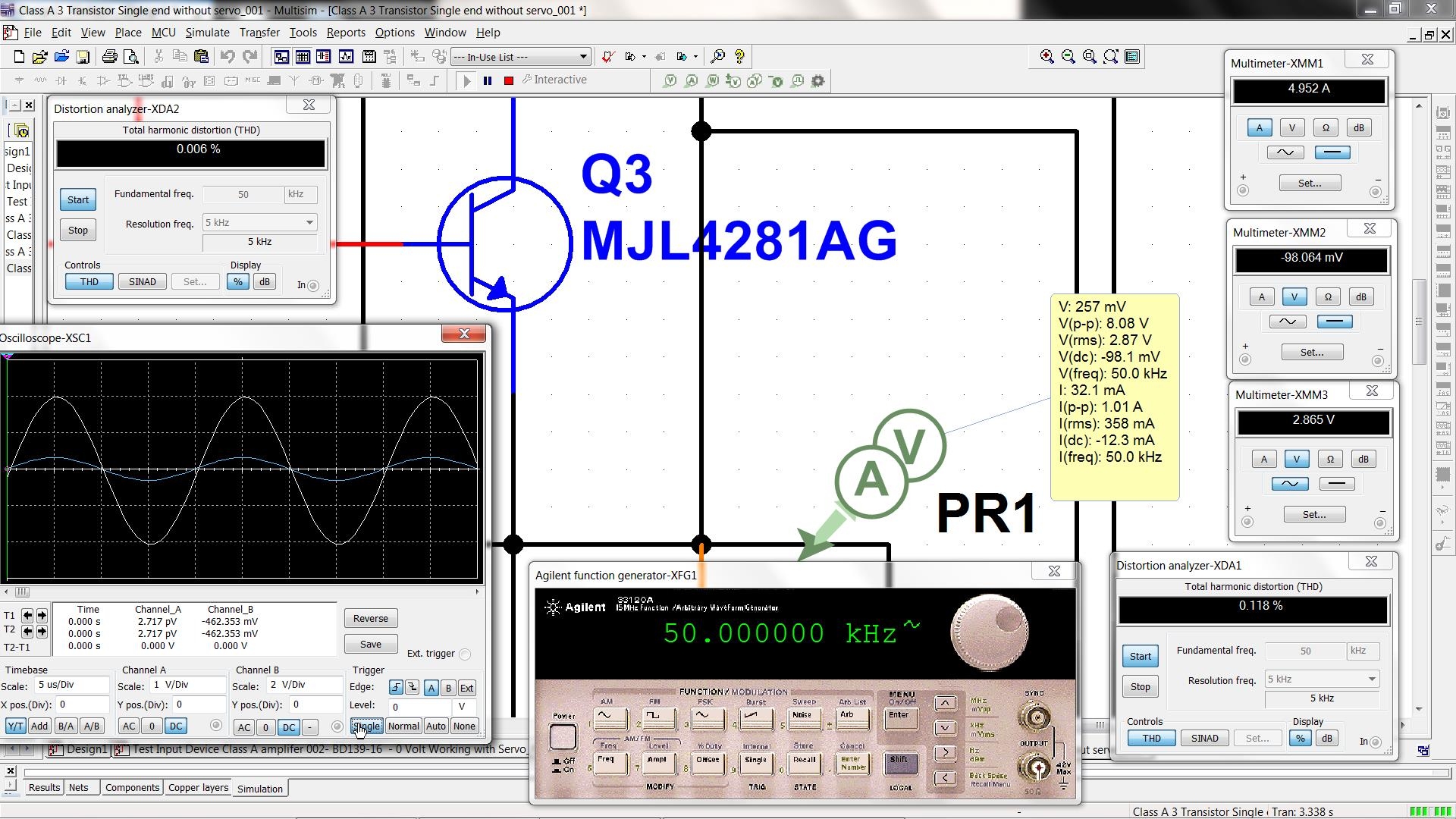The width and height of the screenshot is (1456, 819).
Task: Open the Multisim help question mark icon
Action: click(x=739, y=57)
